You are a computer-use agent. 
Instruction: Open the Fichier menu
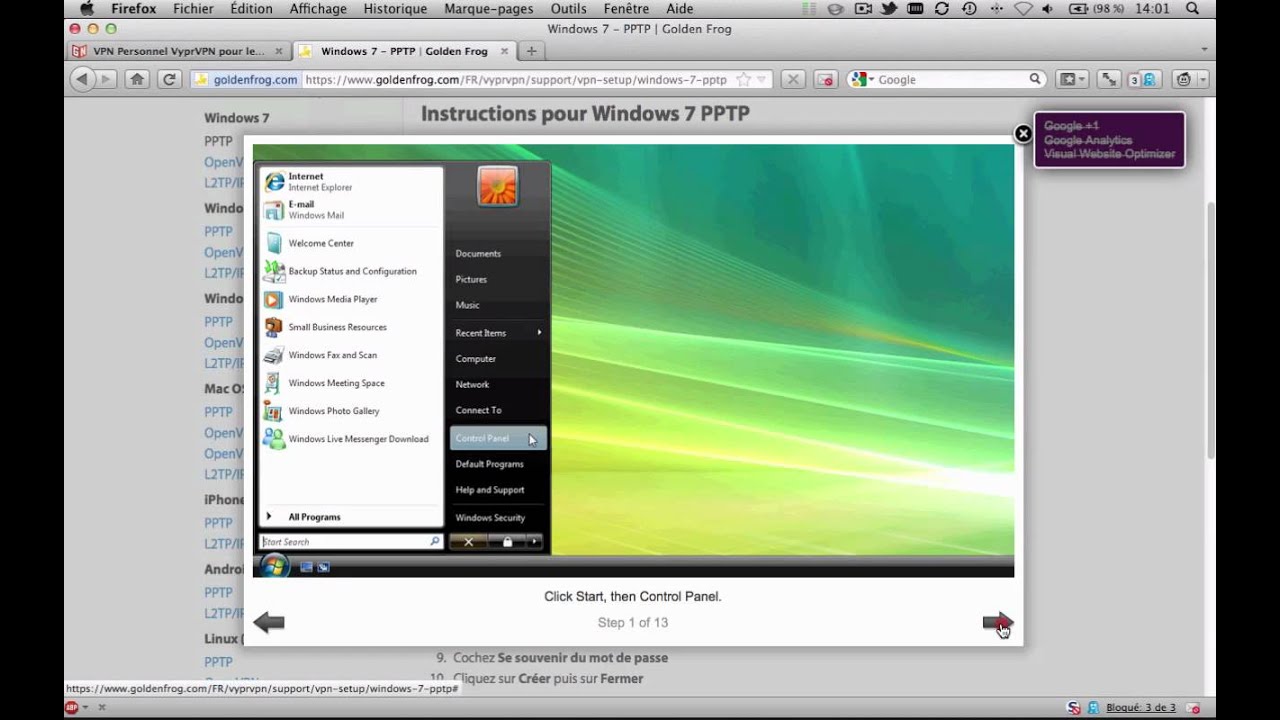point(193,9)
